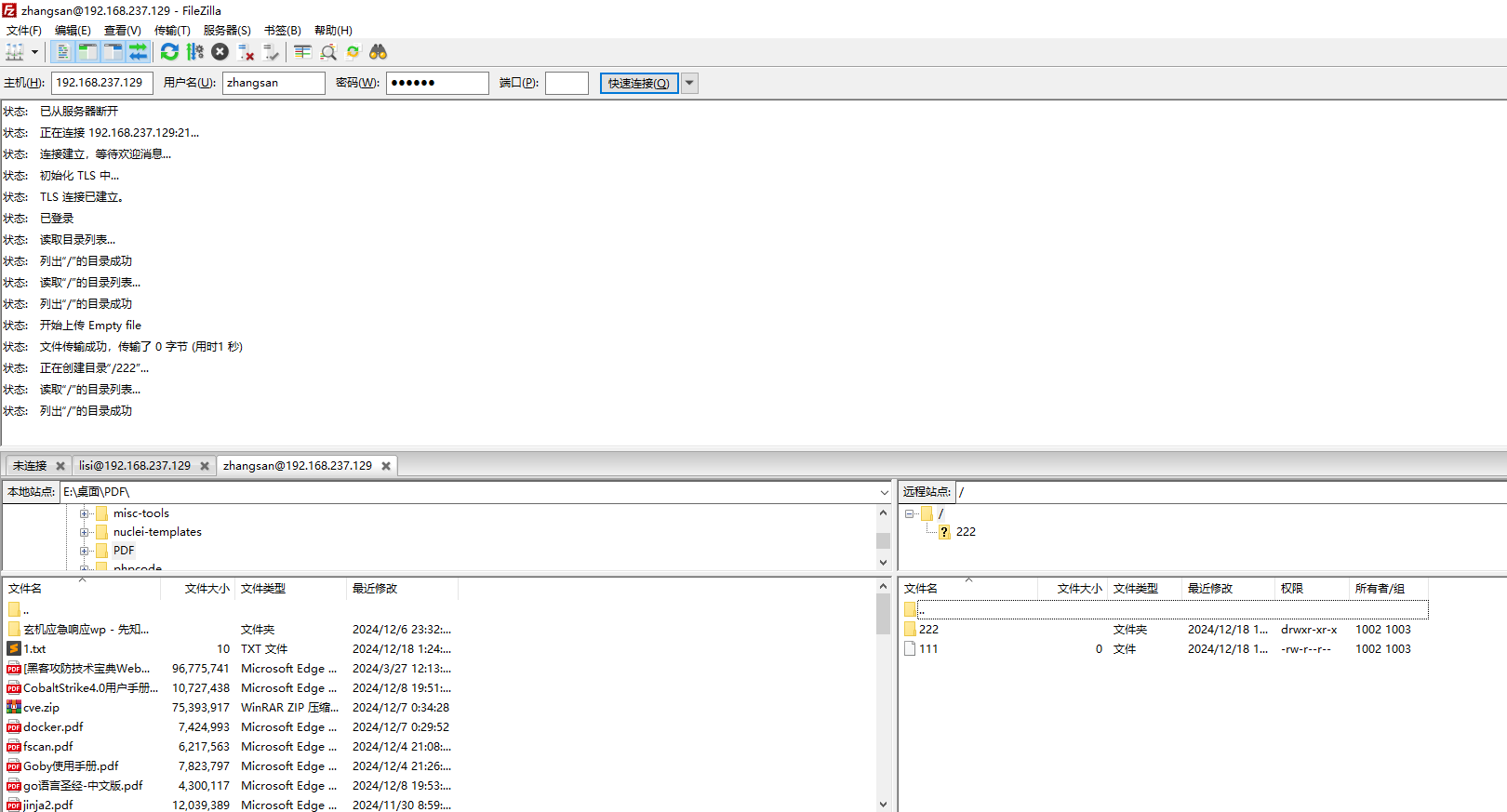This screenshot has width=1507, height=812.
Task: Expand the nuclei-templates folder
Action: click(85, 532)
